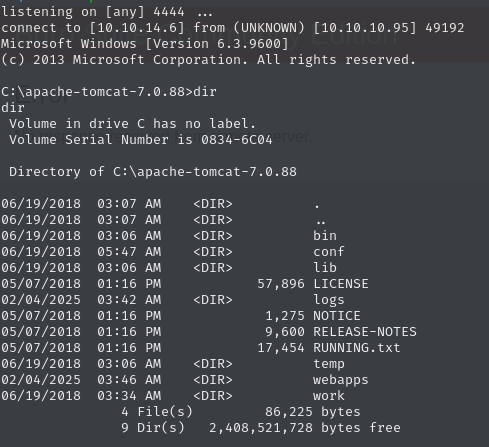Image resolution: width=489 pixels, height=447 pixels.
Task: Select the logs directory name
Action: click(x=328, y=300)
